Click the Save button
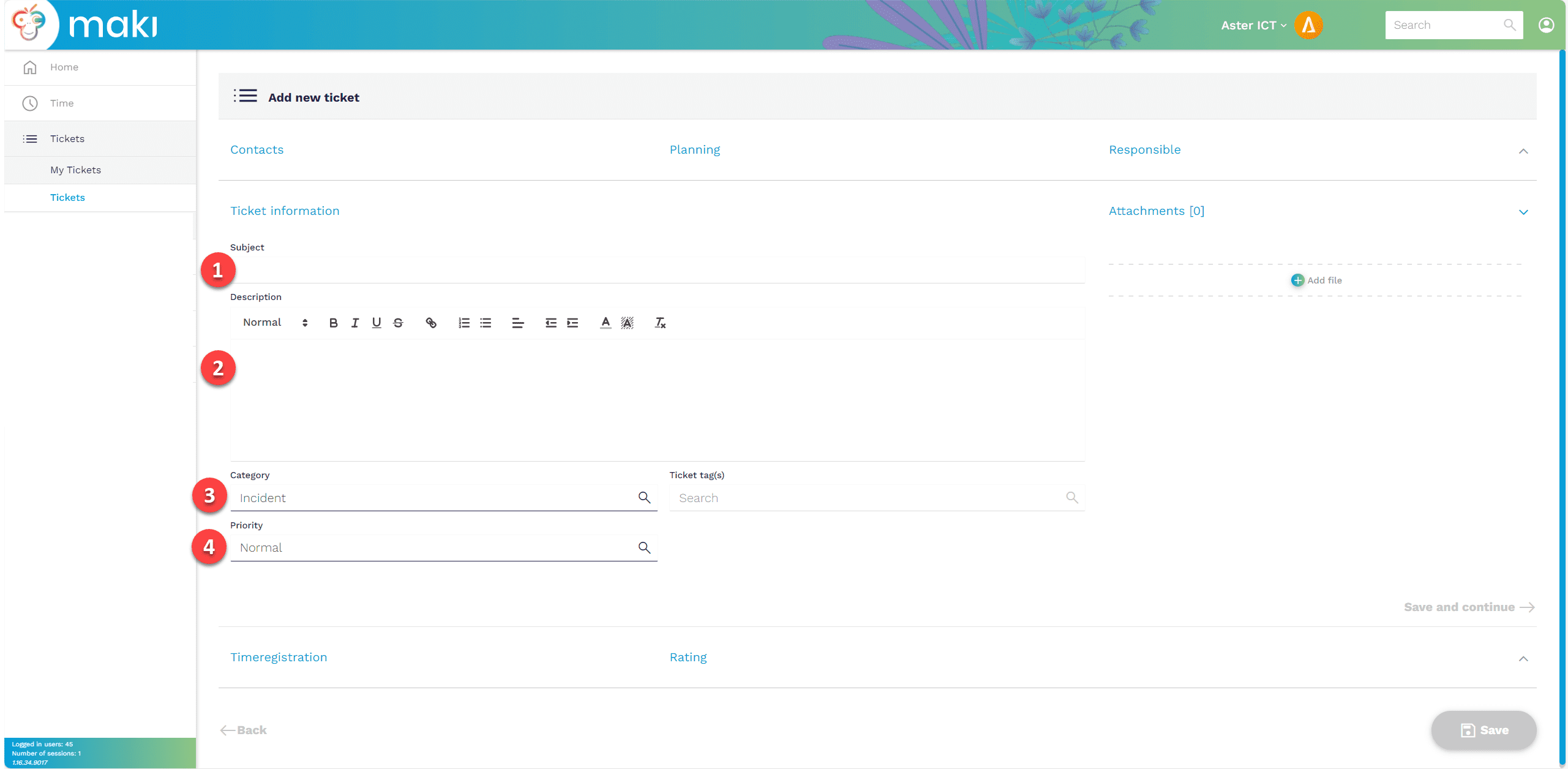The width and height of the screenshot is (1568, 769). [1484, 730]
